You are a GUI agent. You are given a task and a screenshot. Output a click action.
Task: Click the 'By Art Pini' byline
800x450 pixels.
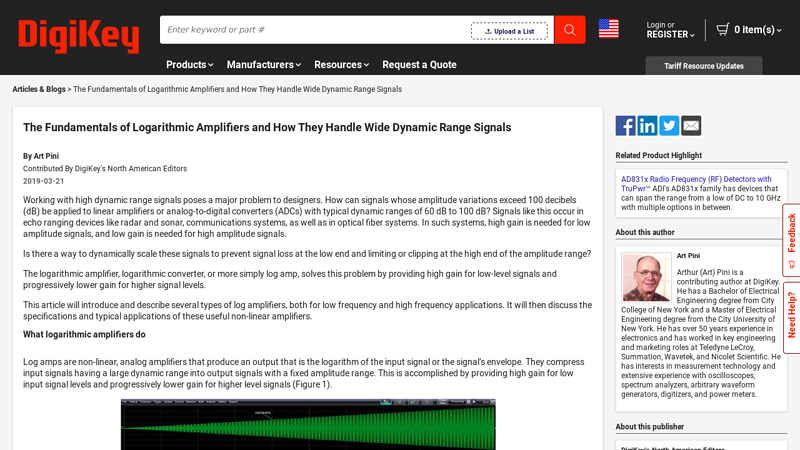pos(41,156)
